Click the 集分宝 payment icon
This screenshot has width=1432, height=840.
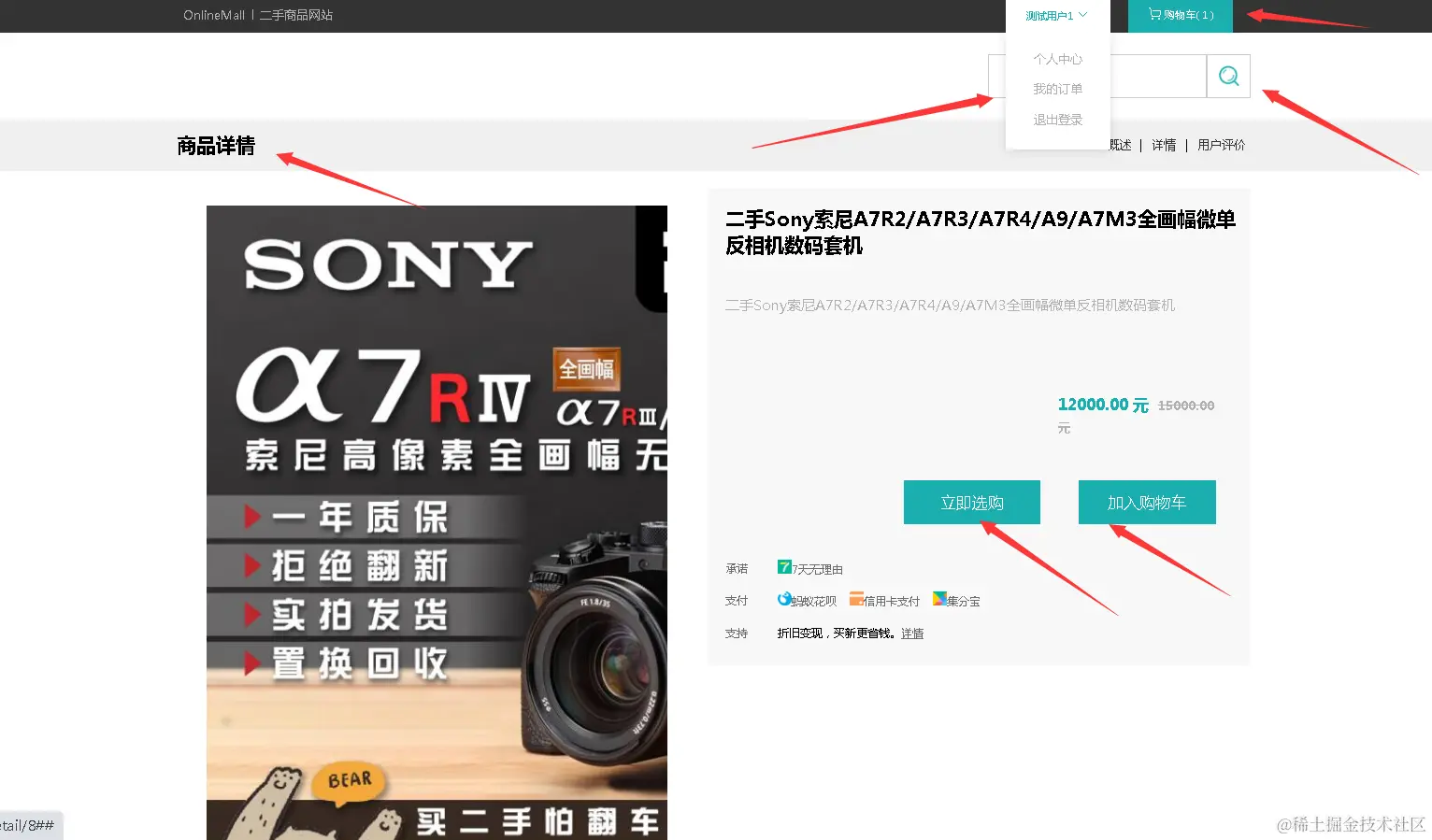[939, 599]
